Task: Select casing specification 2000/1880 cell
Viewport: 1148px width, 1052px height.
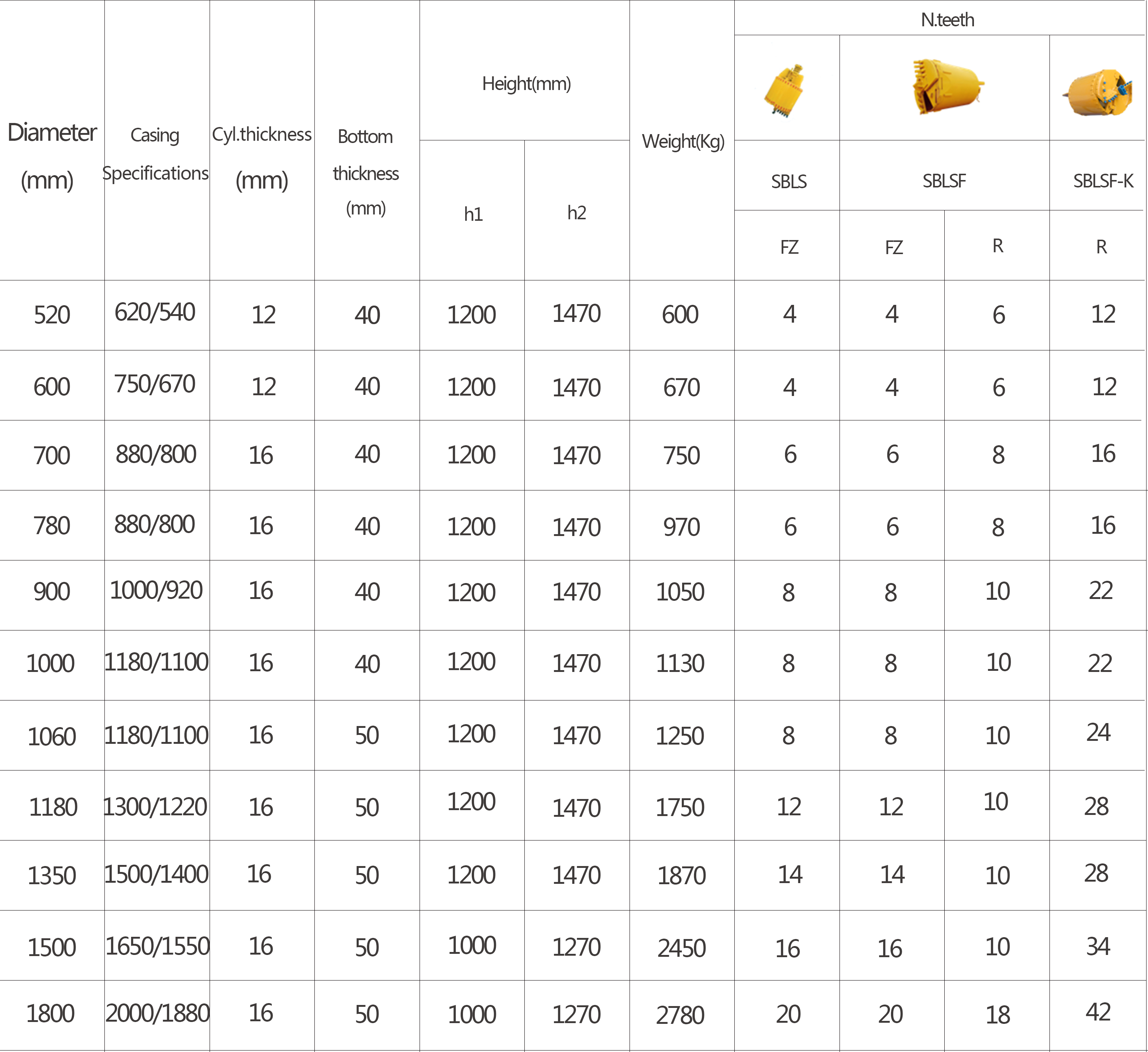Action: 157,1013
